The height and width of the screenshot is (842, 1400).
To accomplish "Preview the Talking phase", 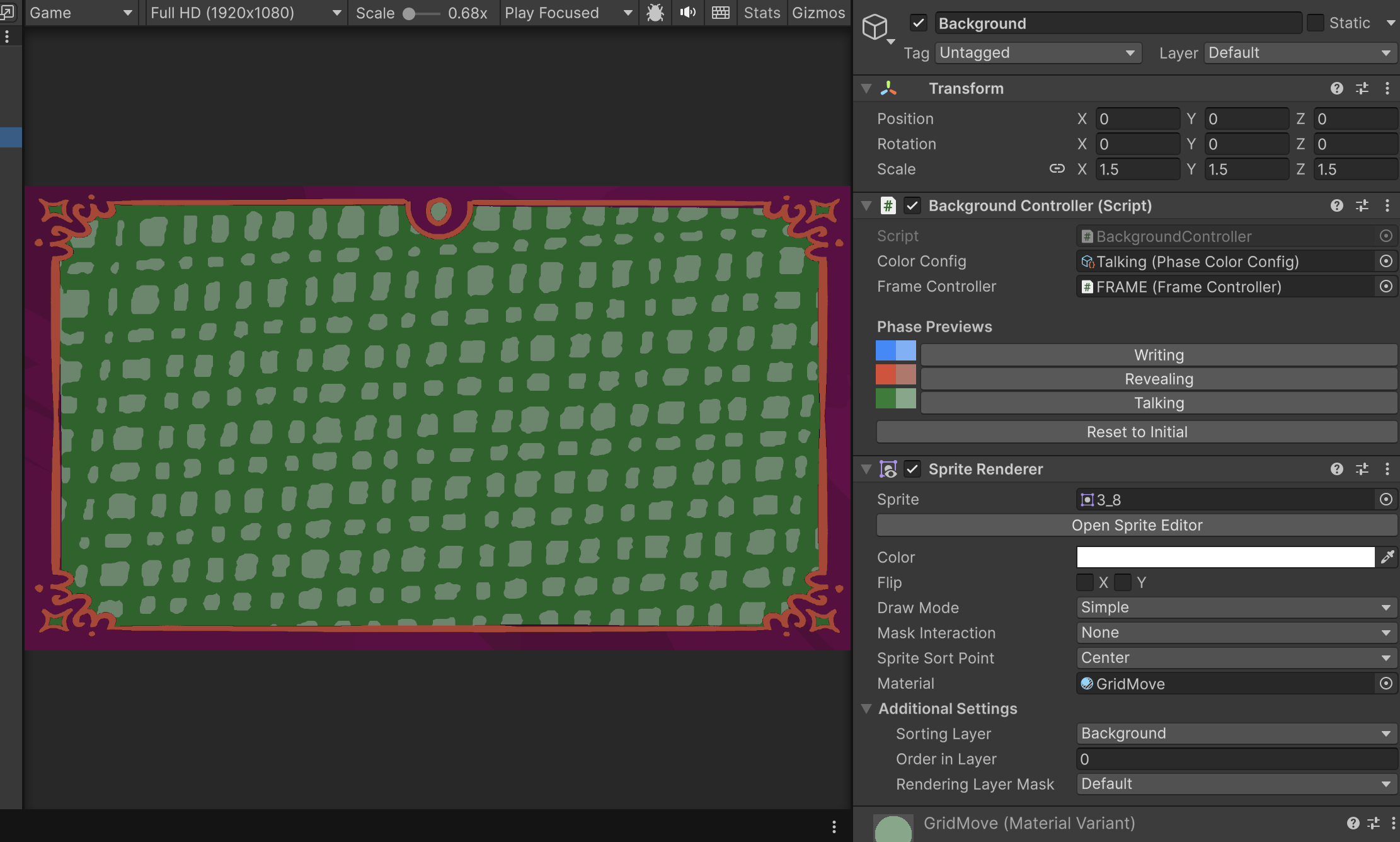I will coord(1159,403).
